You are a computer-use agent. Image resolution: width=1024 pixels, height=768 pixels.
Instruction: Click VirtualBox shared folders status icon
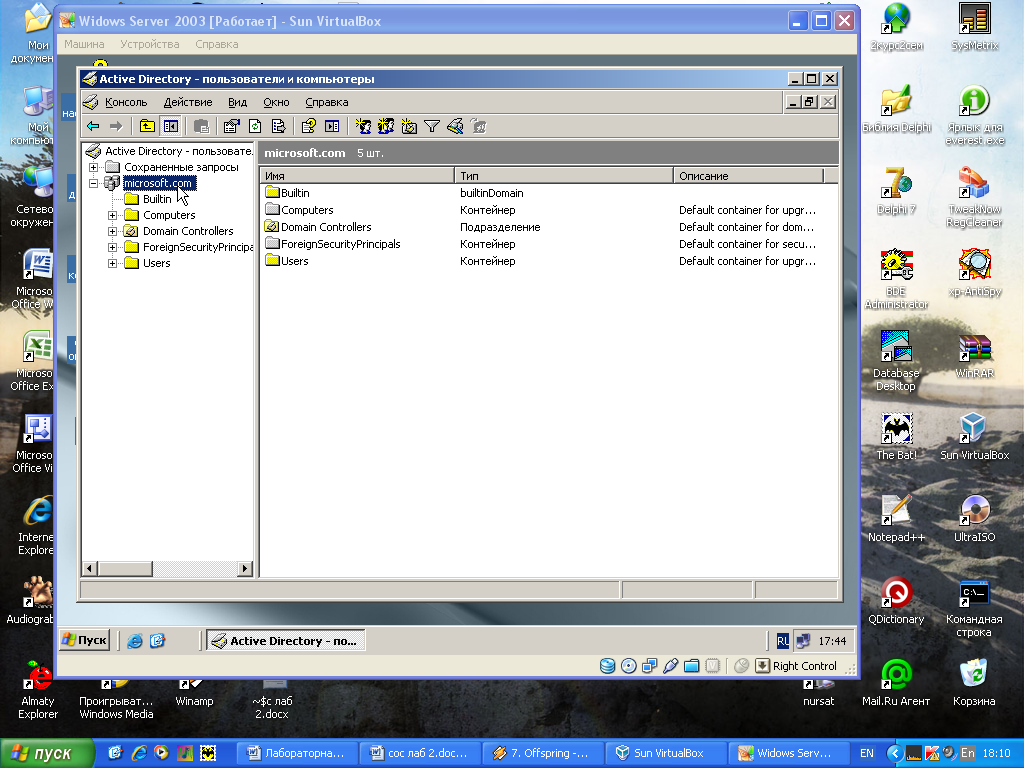pos(692,666)
